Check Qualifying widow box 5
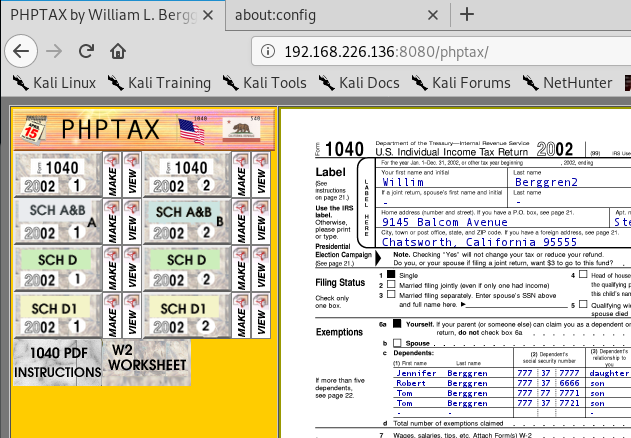The width and height of the screenshot is (631, 438). (x=583, y=304)
